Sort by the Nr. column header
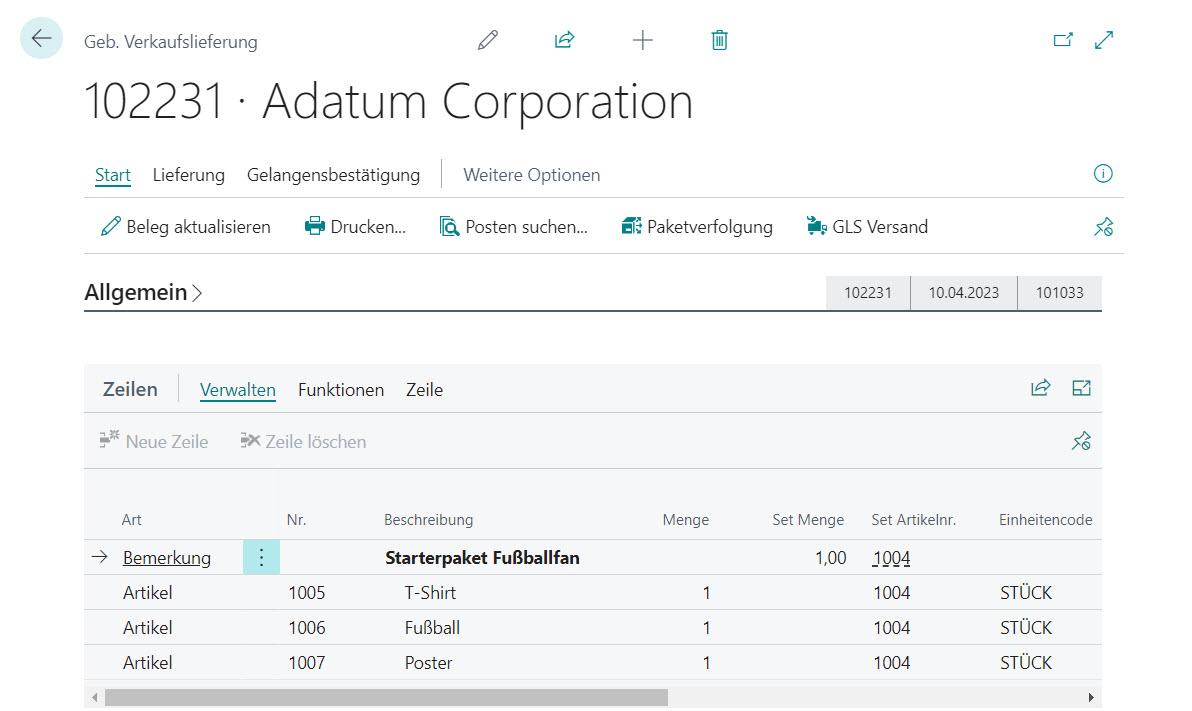 (296, 520)
